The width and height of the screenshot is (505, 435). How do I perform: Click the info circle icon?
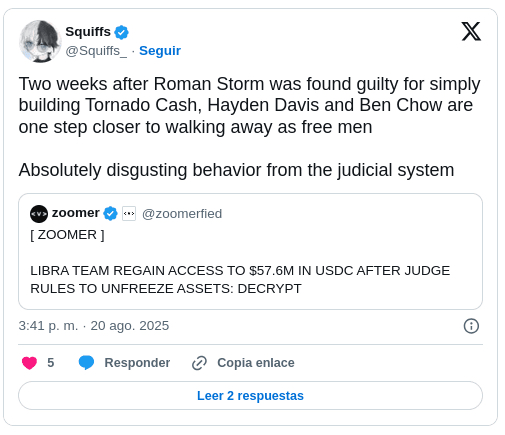pos(471,326)
